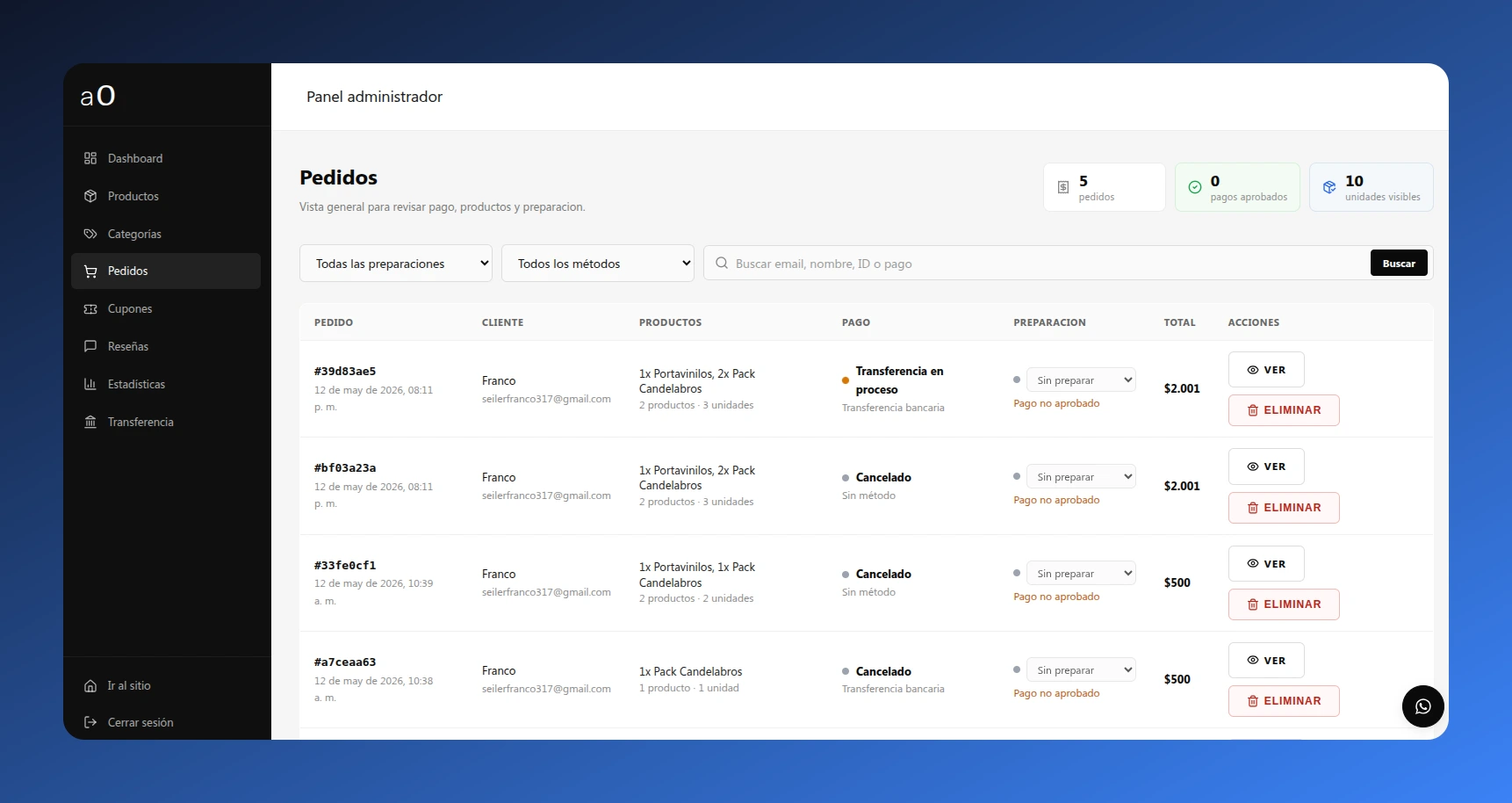1512x803 pixels.
Task: View order #a7ceaa63 with VER
Action: pyautogui.click(x=1266, y=660)
